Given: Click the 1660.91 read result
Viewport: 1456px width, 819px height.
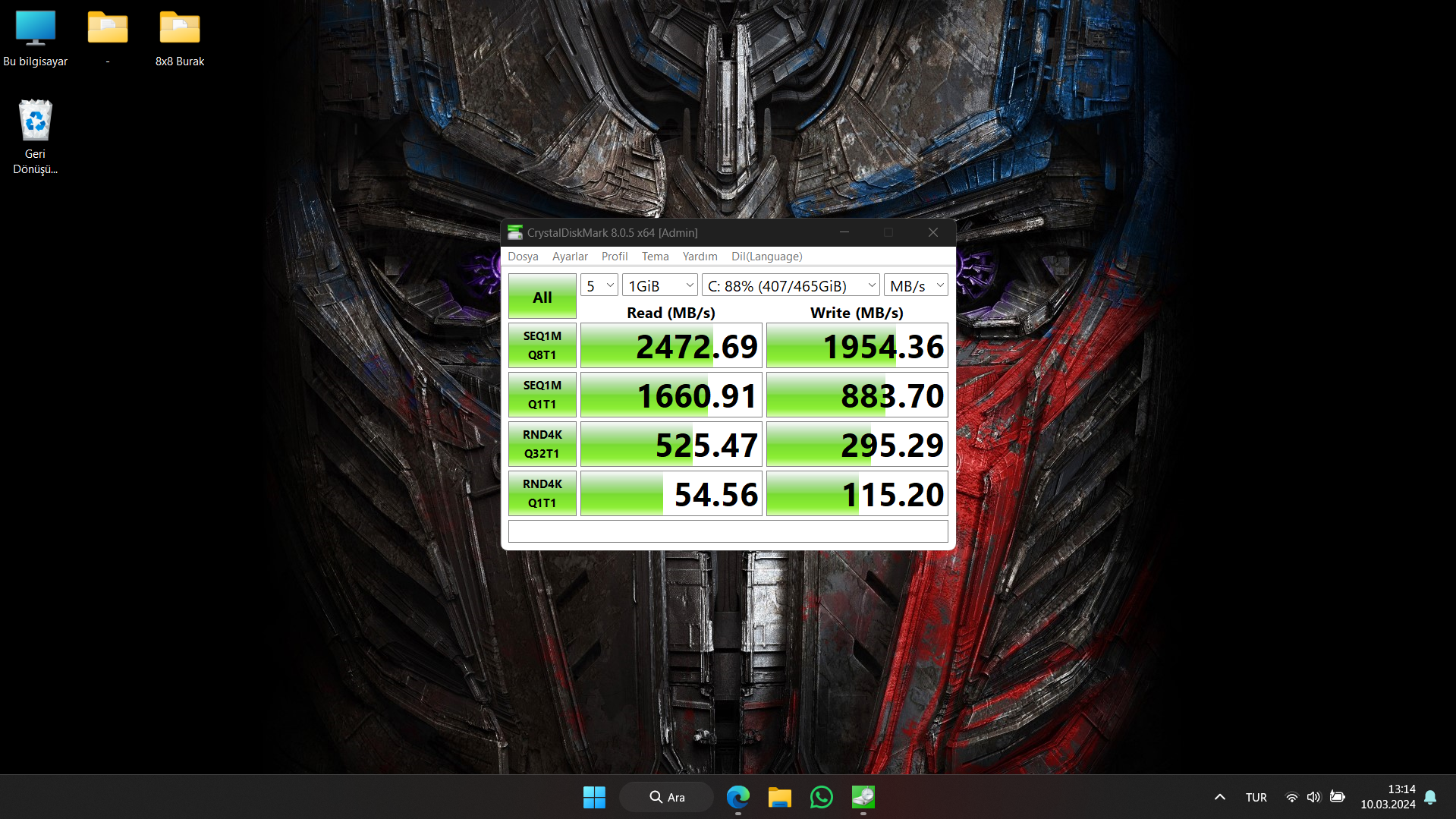Looking at the screenshot, I should coord(671,395).
